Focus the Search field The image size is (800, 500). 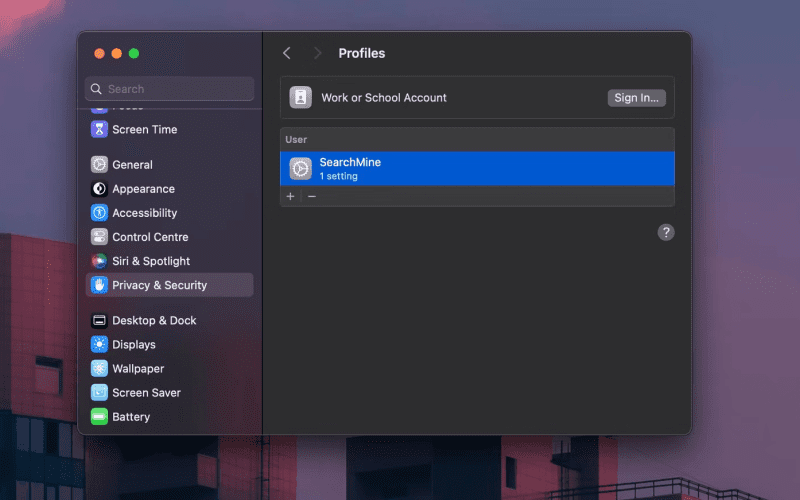(169, 89)
